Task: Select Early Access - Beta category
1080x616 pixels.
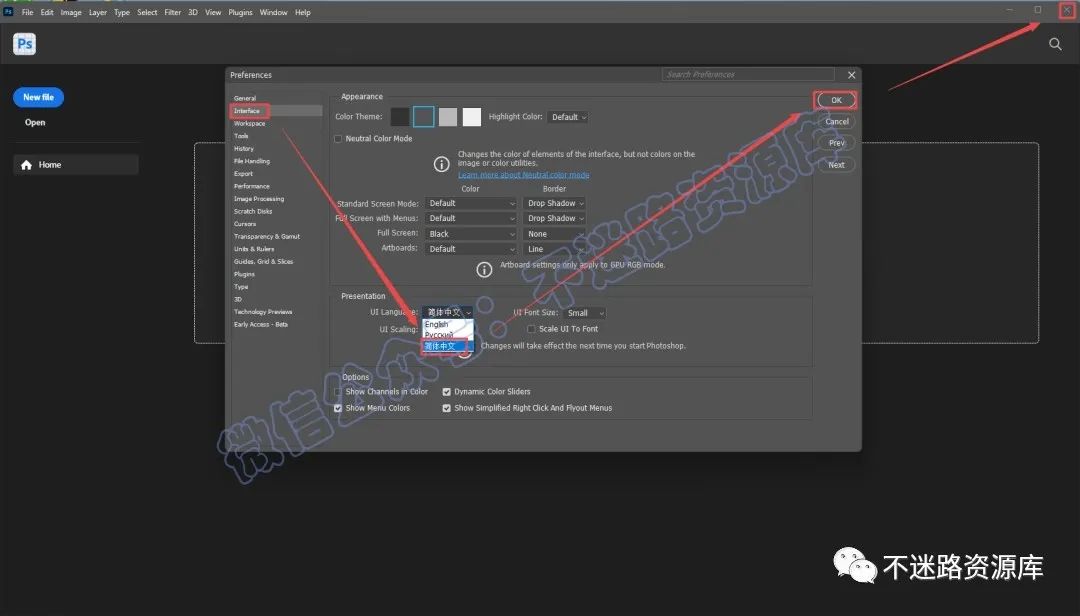Action: pyautogui.click(x=260, y=325)
